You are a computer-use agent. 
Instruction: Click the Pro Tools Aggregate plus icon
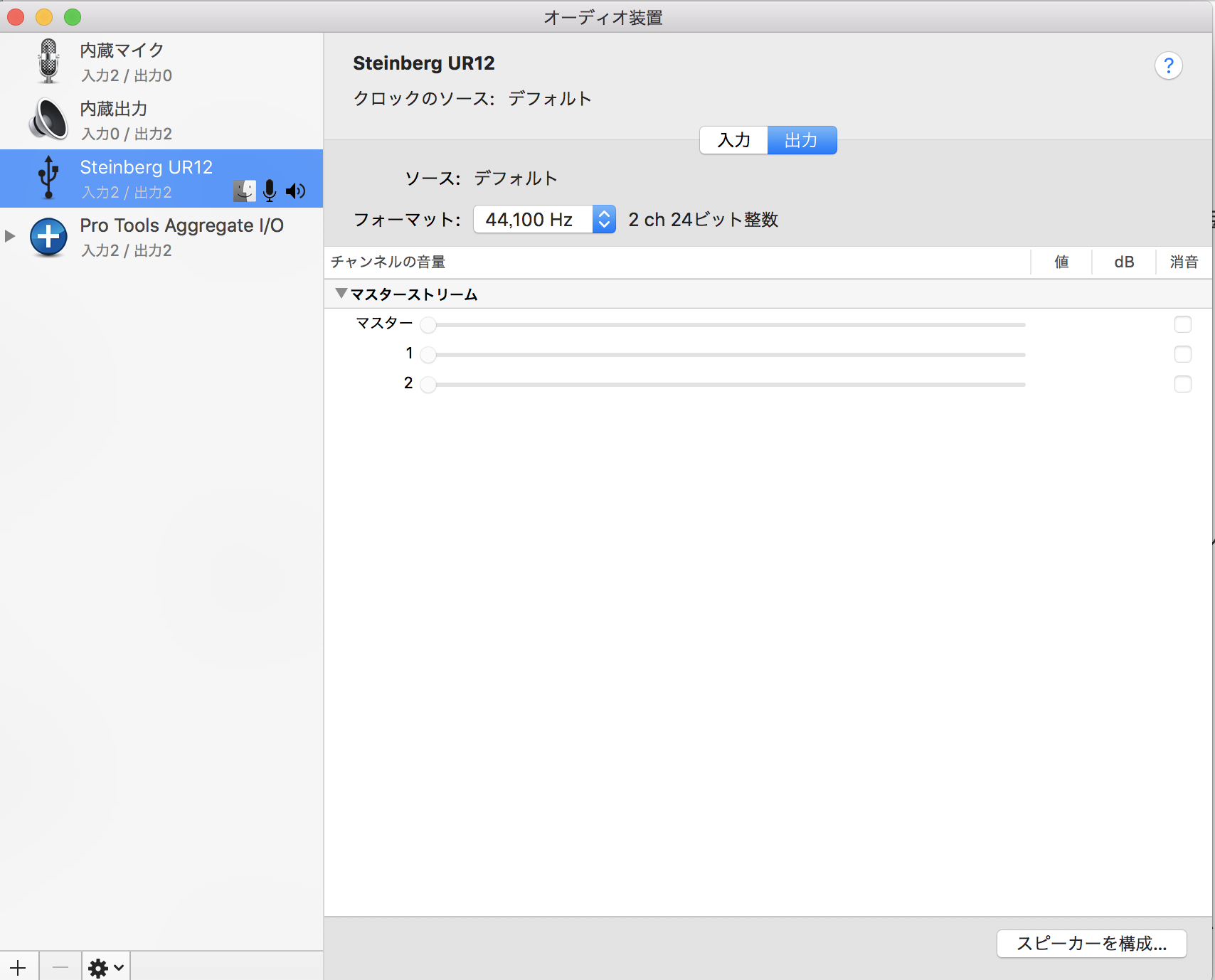[x=48, y=236]
